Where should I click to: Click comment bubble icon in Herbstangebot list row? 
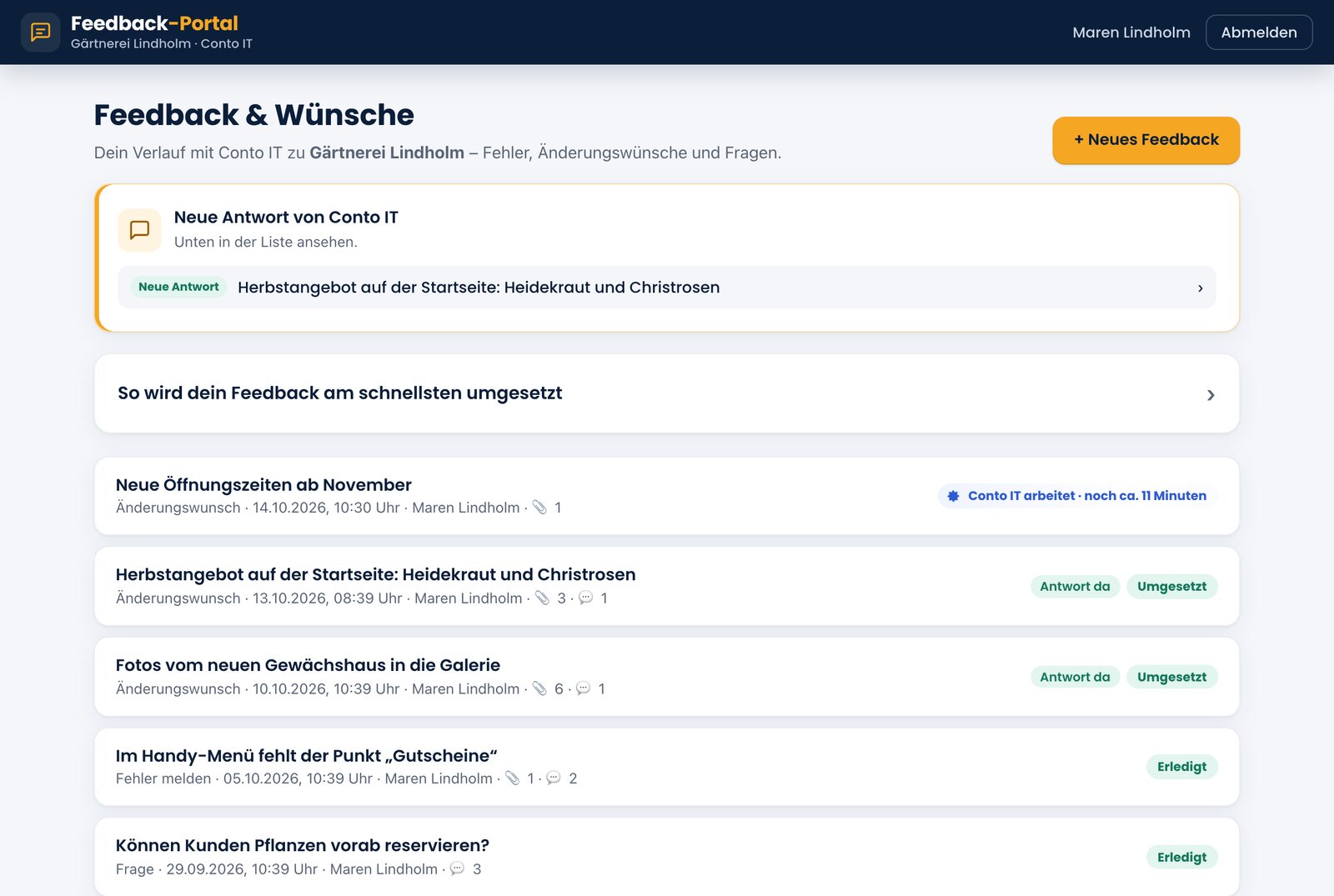586,598
